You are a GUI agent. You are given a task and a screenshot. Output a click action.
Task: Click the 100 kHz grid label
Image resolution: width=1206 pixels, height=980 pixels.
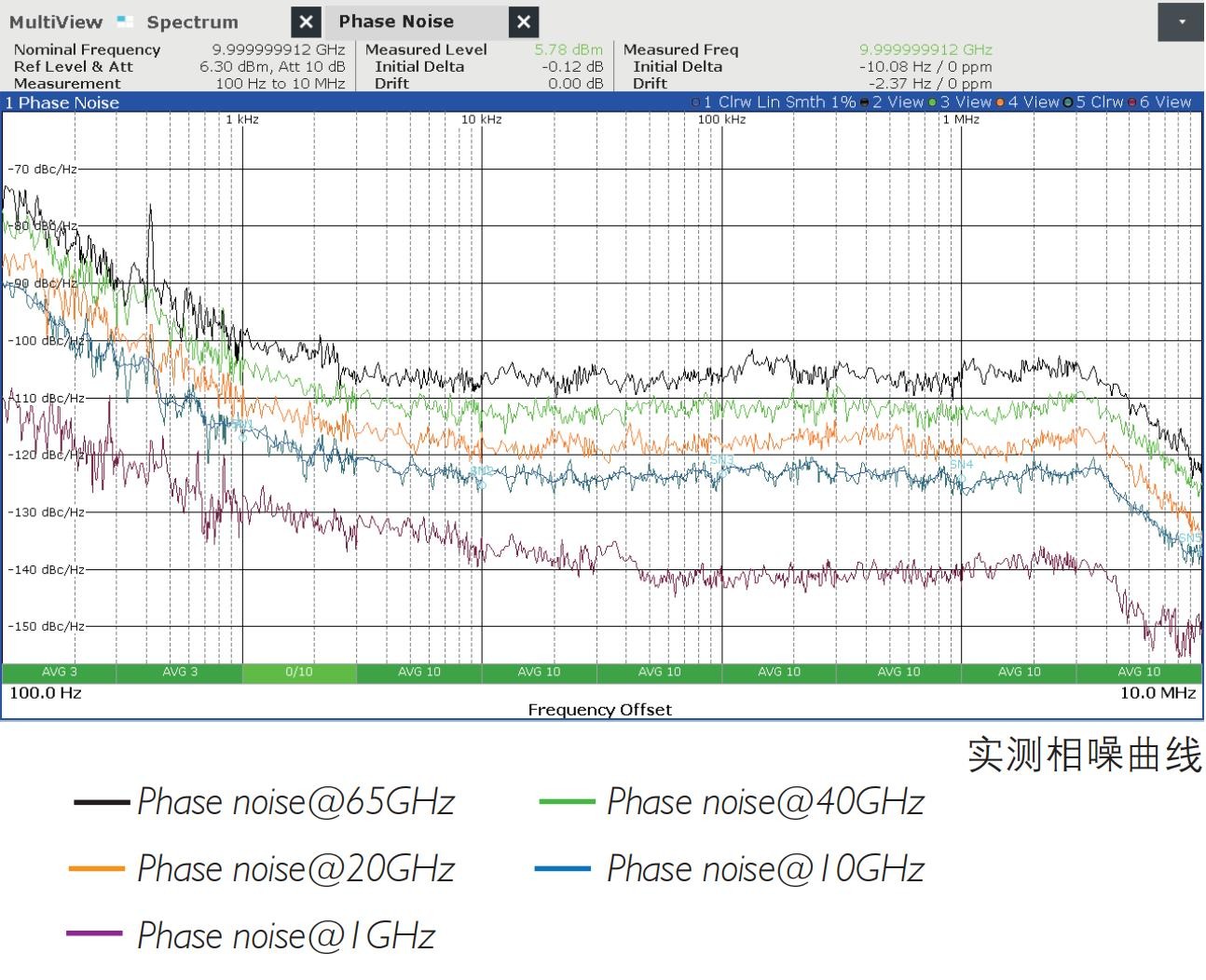(x=721, y=119)
